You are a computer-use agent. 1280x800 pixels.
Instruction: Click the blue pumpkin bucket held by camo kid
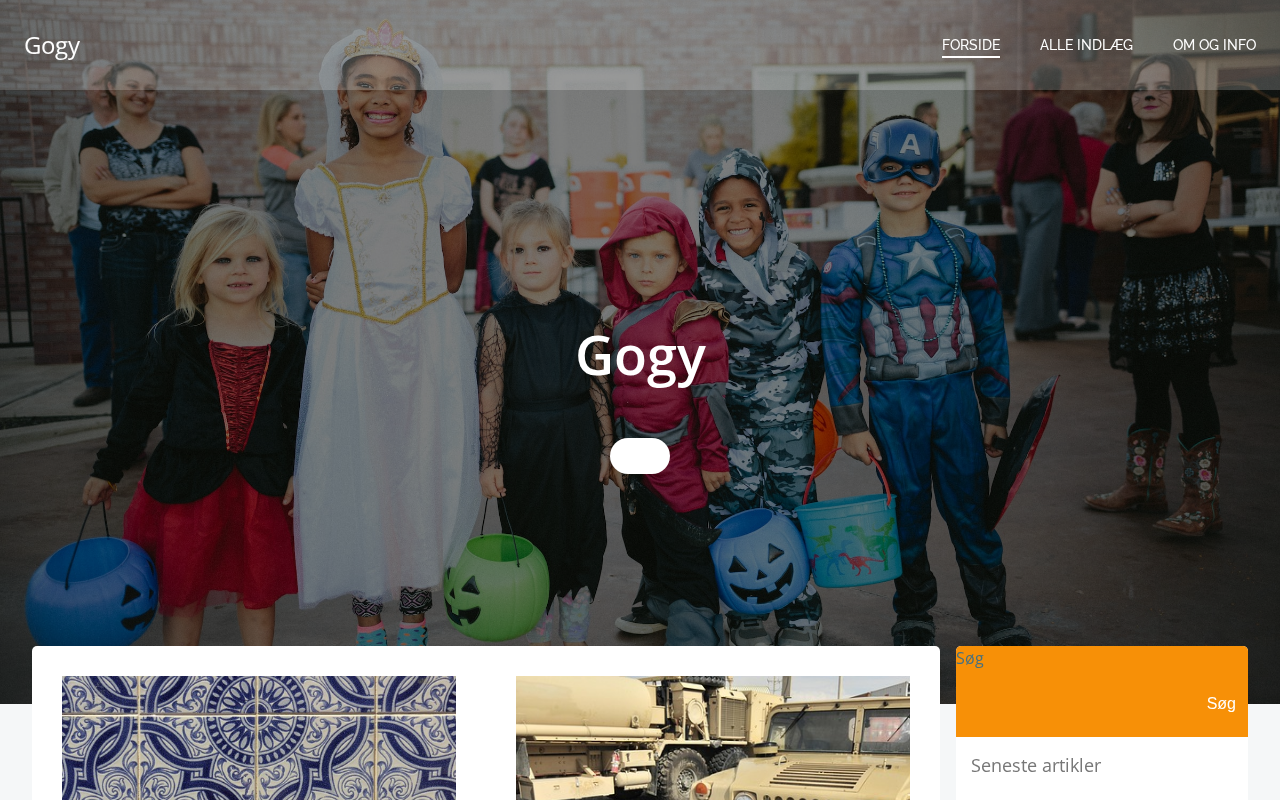coord(760,561)
